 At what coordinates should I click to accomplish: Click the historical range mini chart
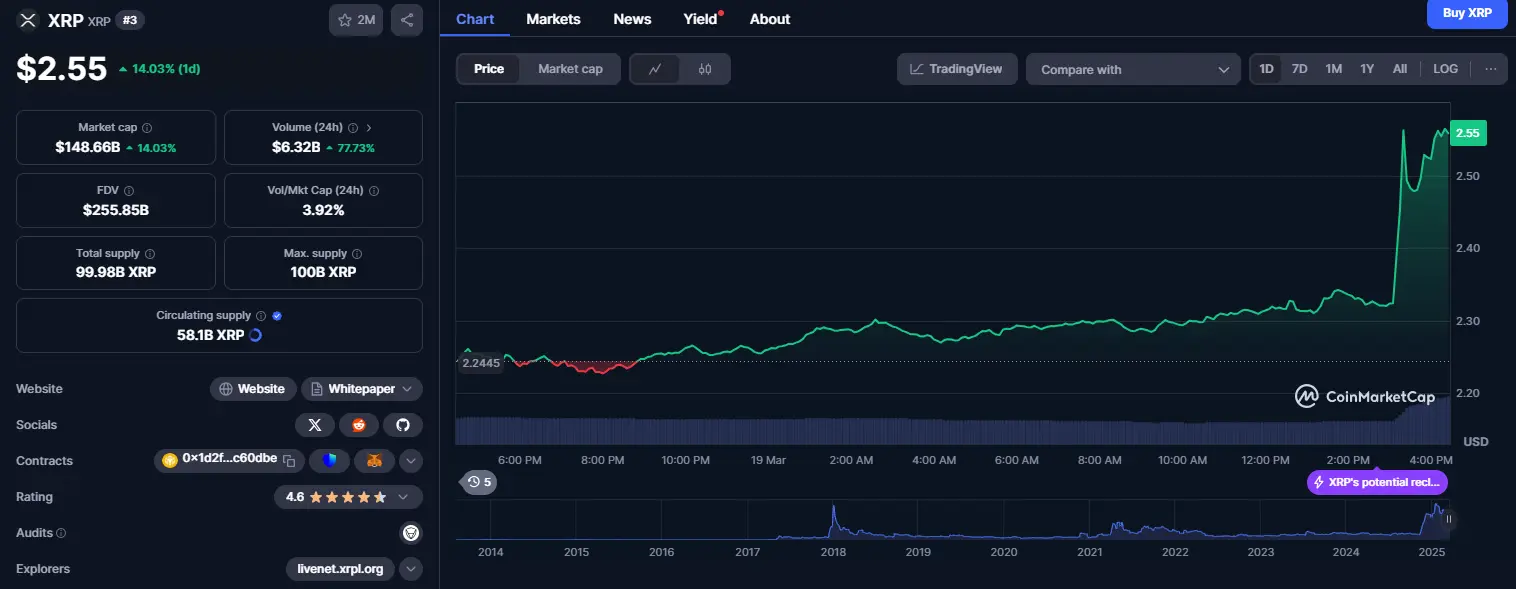952,520
